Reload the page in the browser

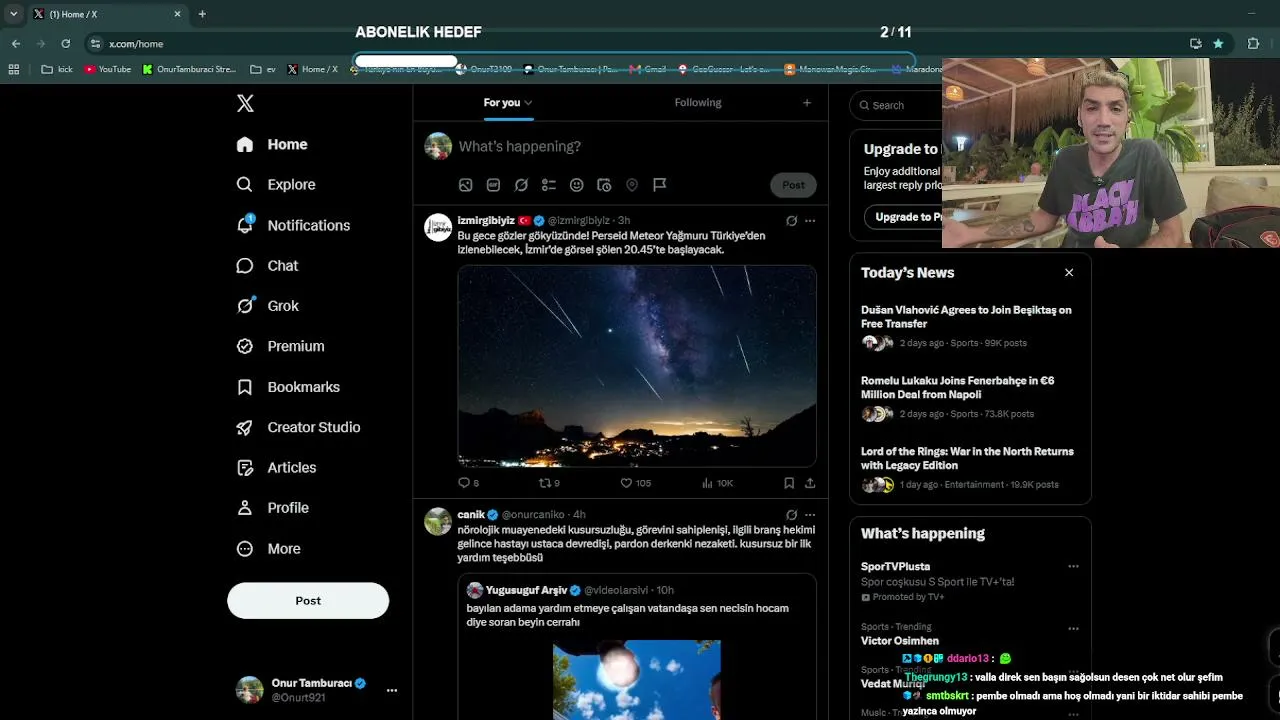point(66,44)
